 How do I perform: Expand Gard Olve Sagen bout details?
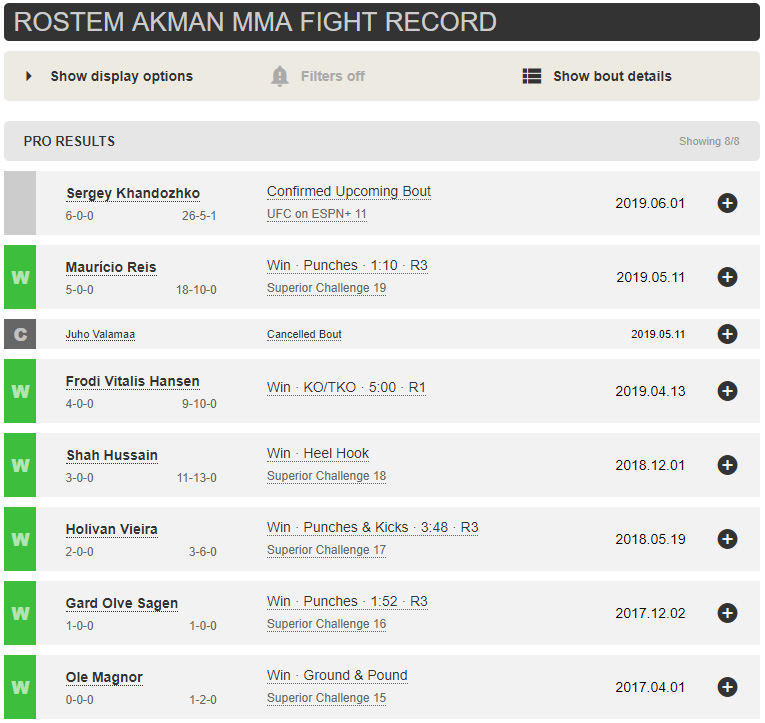727,613
